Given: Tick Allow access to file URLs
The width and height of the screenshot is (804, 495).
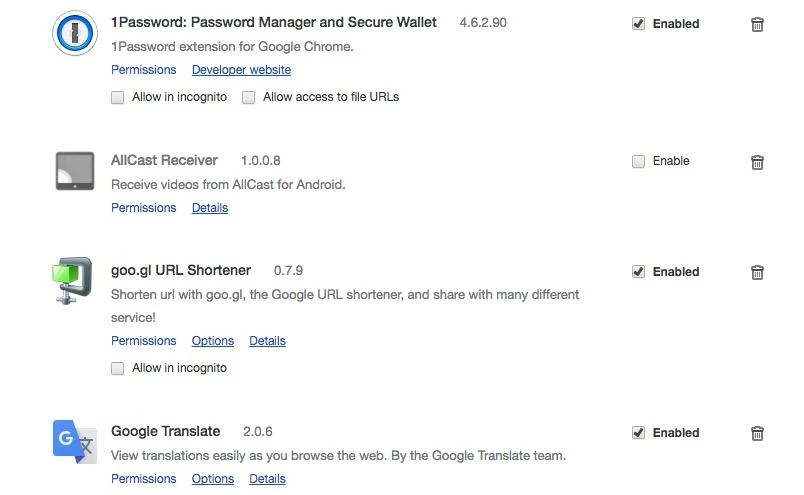Looking at the screenshot, I should point(249,98).
